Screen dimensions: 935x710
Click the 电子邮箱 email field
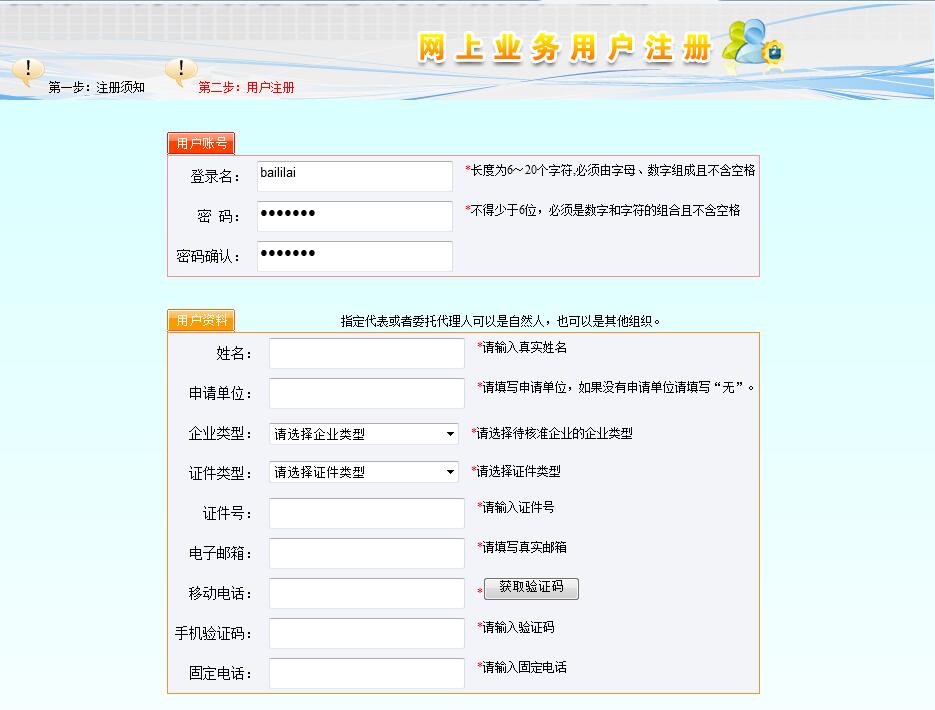click(365, 553)
